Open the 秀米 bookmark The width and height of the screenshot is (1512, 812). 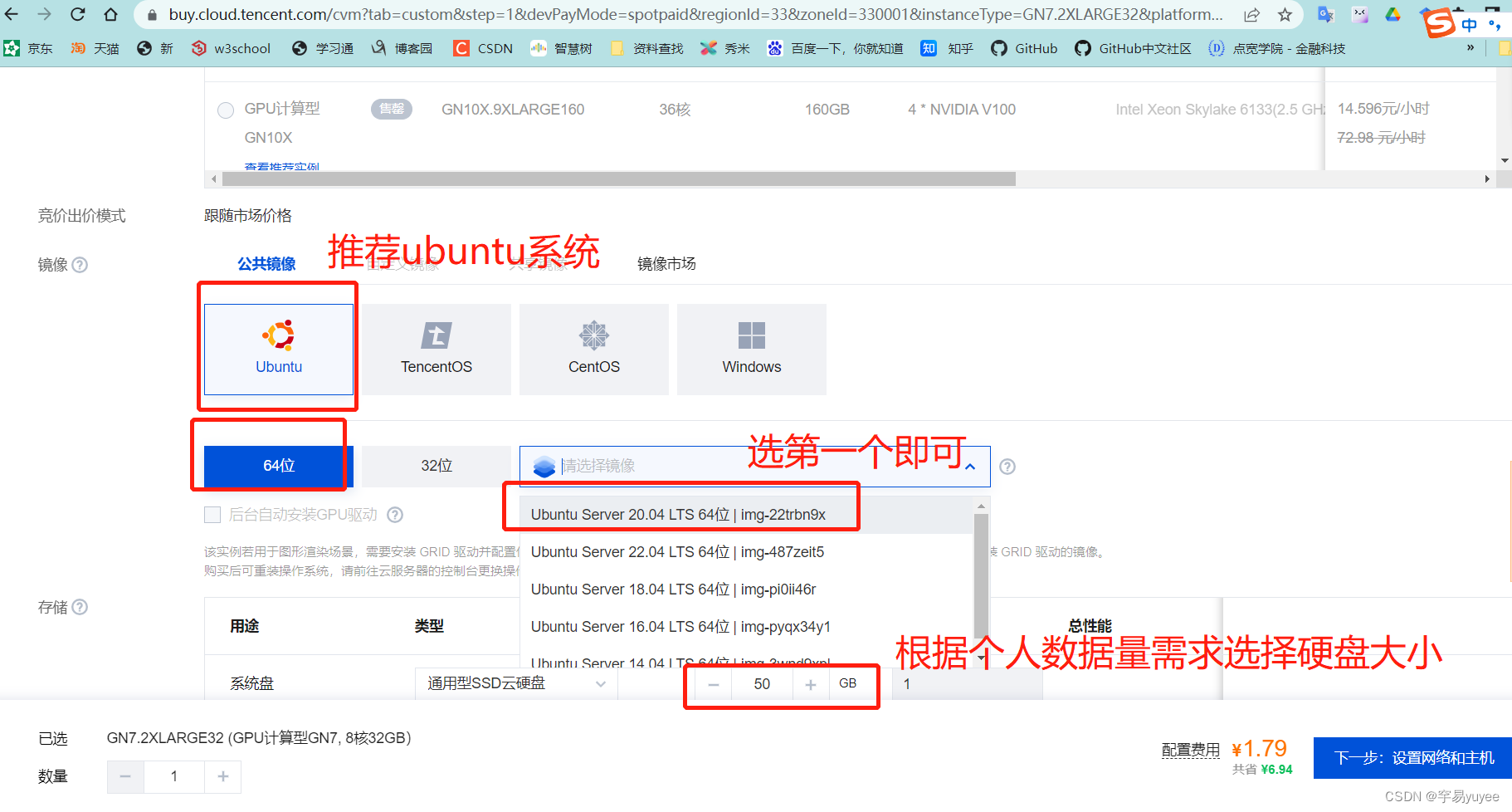(x=724, y=48)
